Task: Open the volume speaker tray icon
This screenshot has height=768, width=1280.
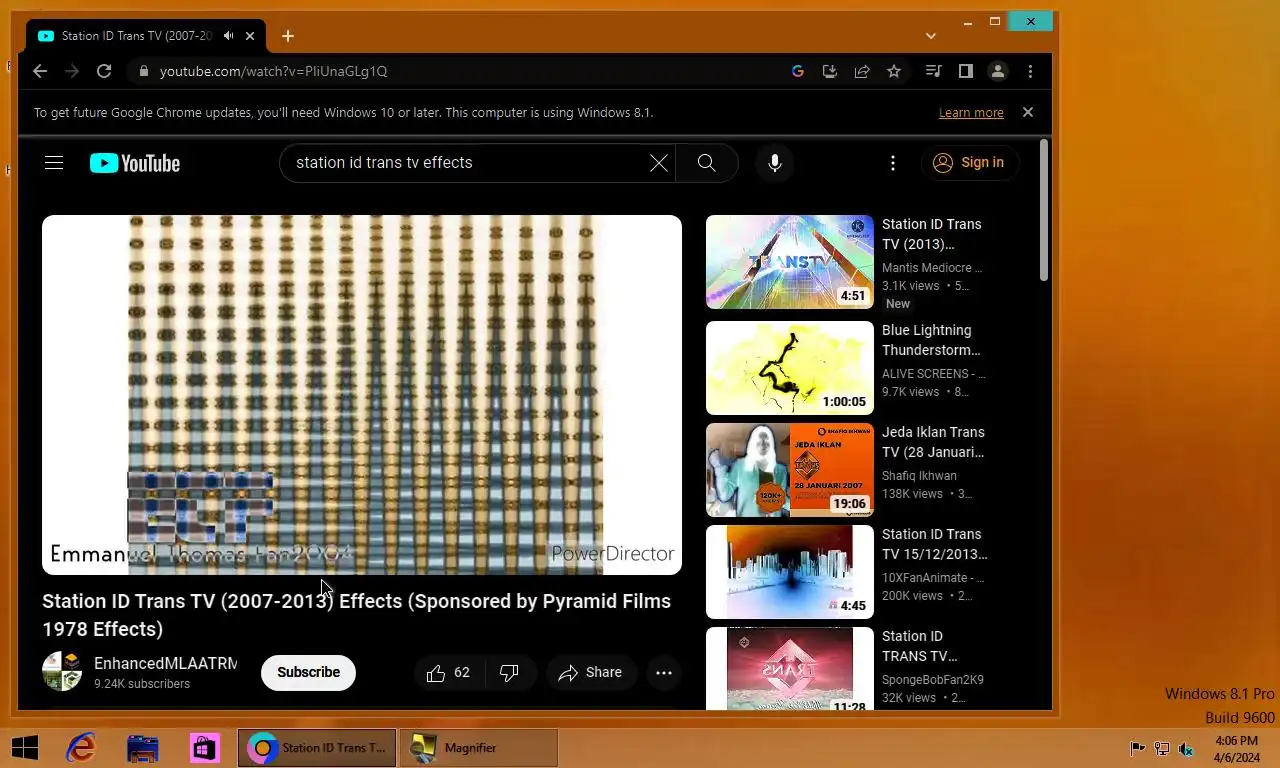Action: (x=1187, y=748)
